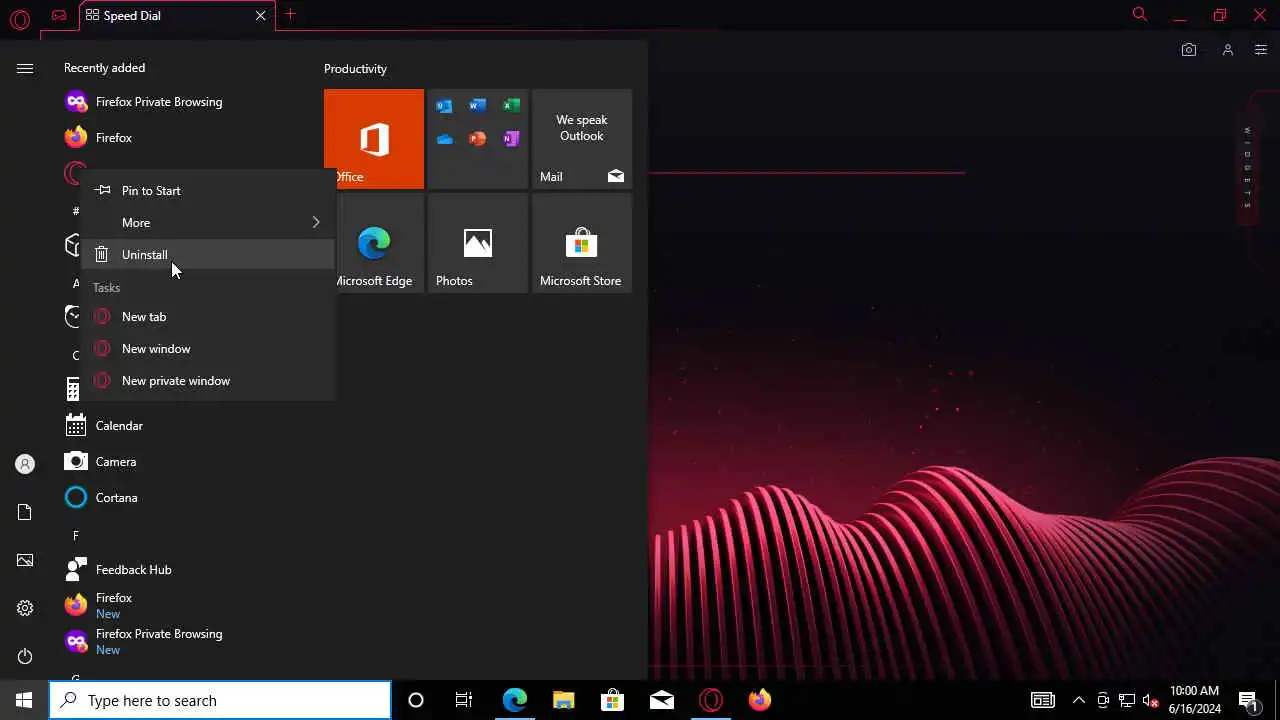Open GX Corner gamepad icon
1280x720 pixels.
[x=59, y=15]
